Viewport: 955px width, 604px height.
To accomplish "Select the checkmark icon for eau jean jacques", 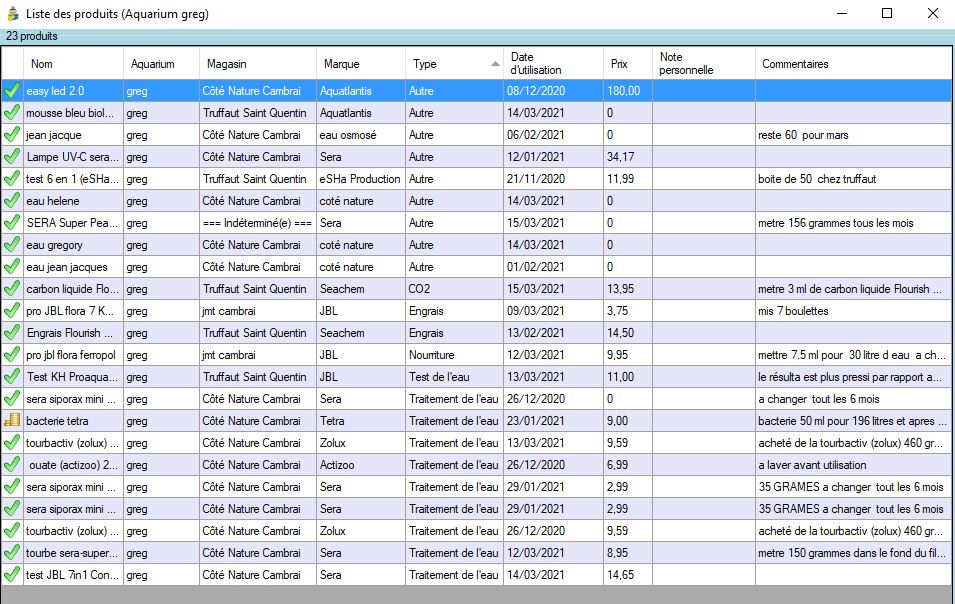I will [12, 267].
